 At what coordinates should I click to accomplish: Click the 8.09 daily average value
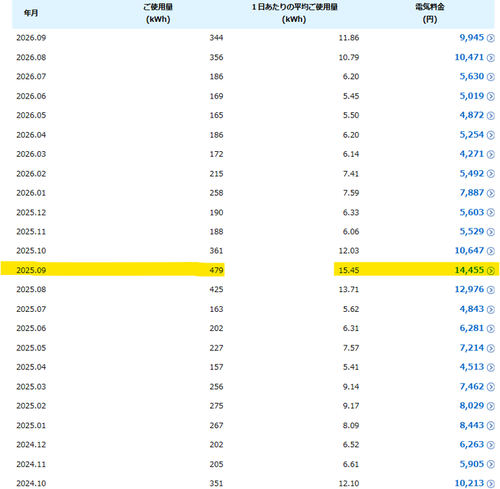pos(351,426)
